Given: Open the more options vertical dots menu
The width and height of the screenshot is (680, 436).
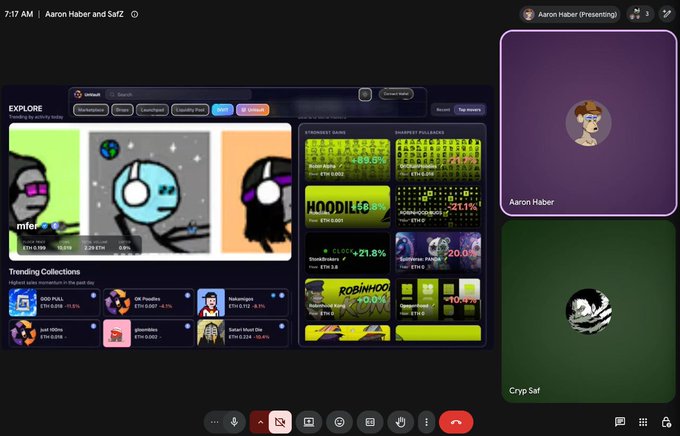Looking at the screenshot, I should click(426, 422).
